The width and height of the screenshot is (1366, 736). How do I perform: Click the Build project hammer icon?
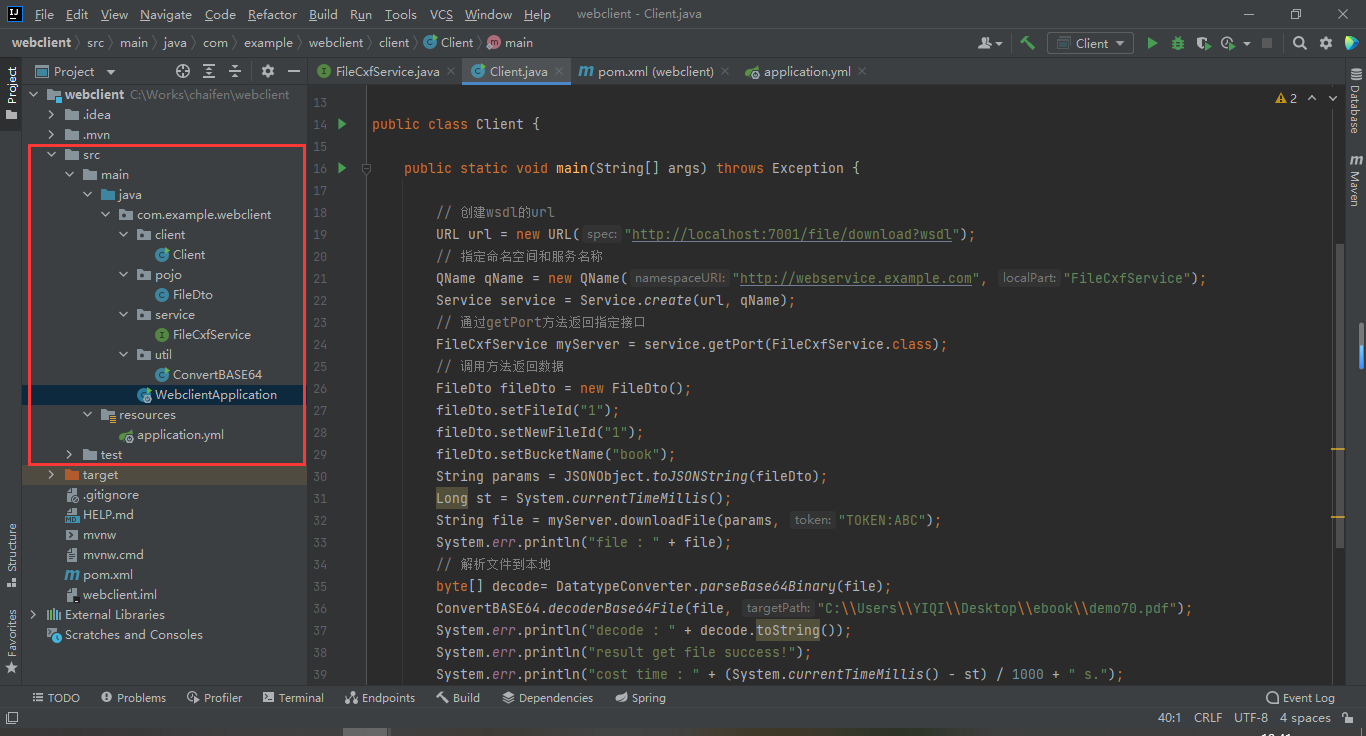click(x=1028, y=43)
